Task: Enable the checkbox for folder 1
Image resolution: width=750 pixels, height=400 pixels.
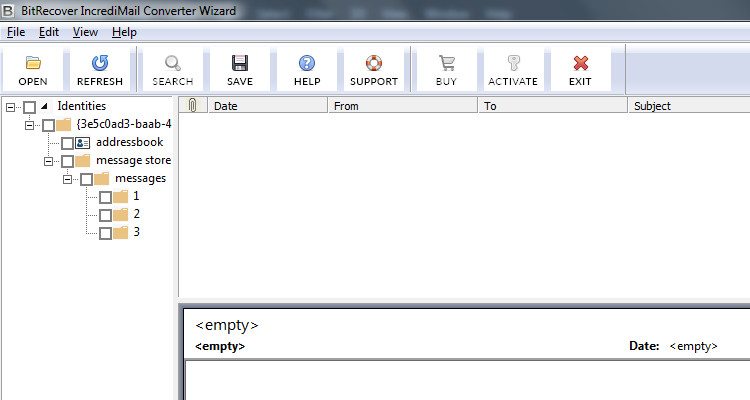Action: [105, 197]
